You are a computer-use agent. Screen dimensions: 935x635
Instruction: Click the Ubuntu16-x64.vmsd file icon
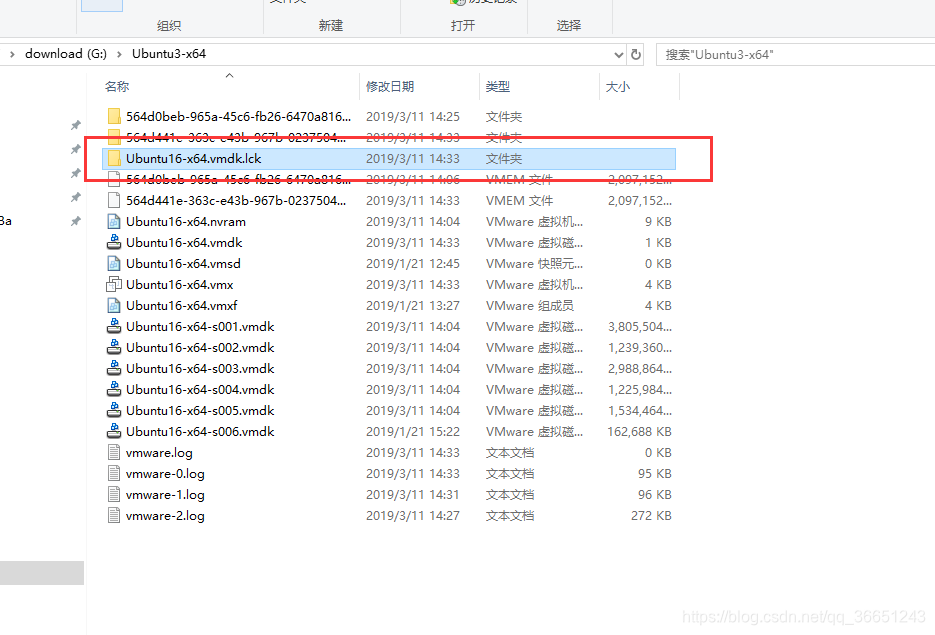point(114,263)
